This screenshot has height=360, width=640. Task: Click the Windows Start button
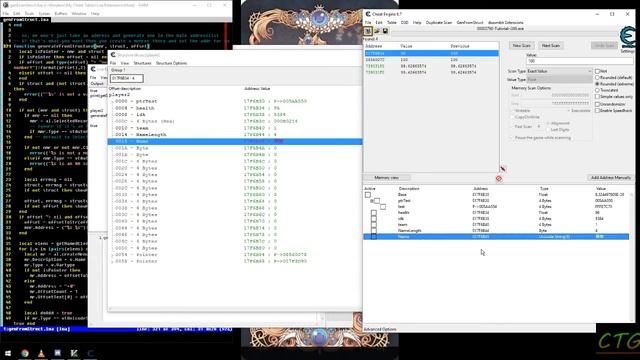[x=8, y=353]
